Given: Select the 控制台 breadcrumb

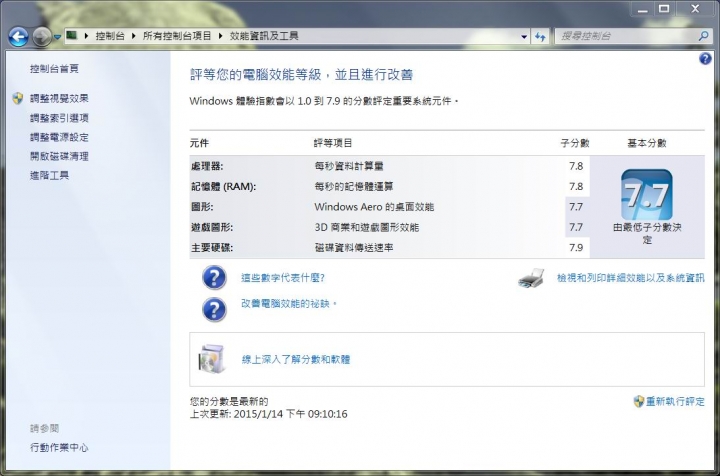Looking at the screenshot, I should tap(110, 36).
